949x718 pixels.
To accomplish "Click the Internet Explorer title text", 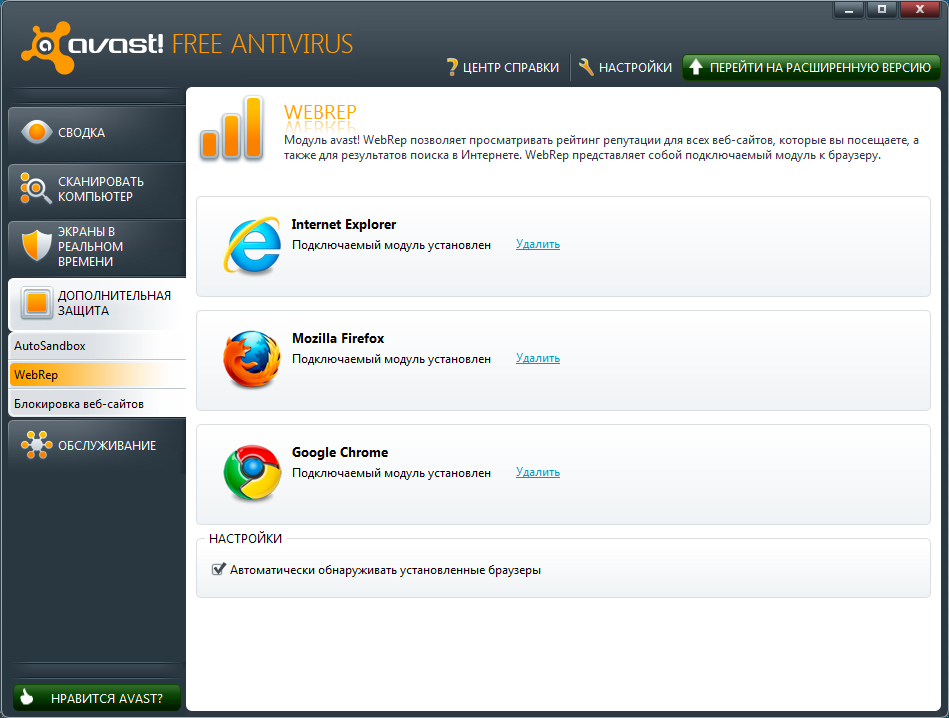I will [344, 225].
